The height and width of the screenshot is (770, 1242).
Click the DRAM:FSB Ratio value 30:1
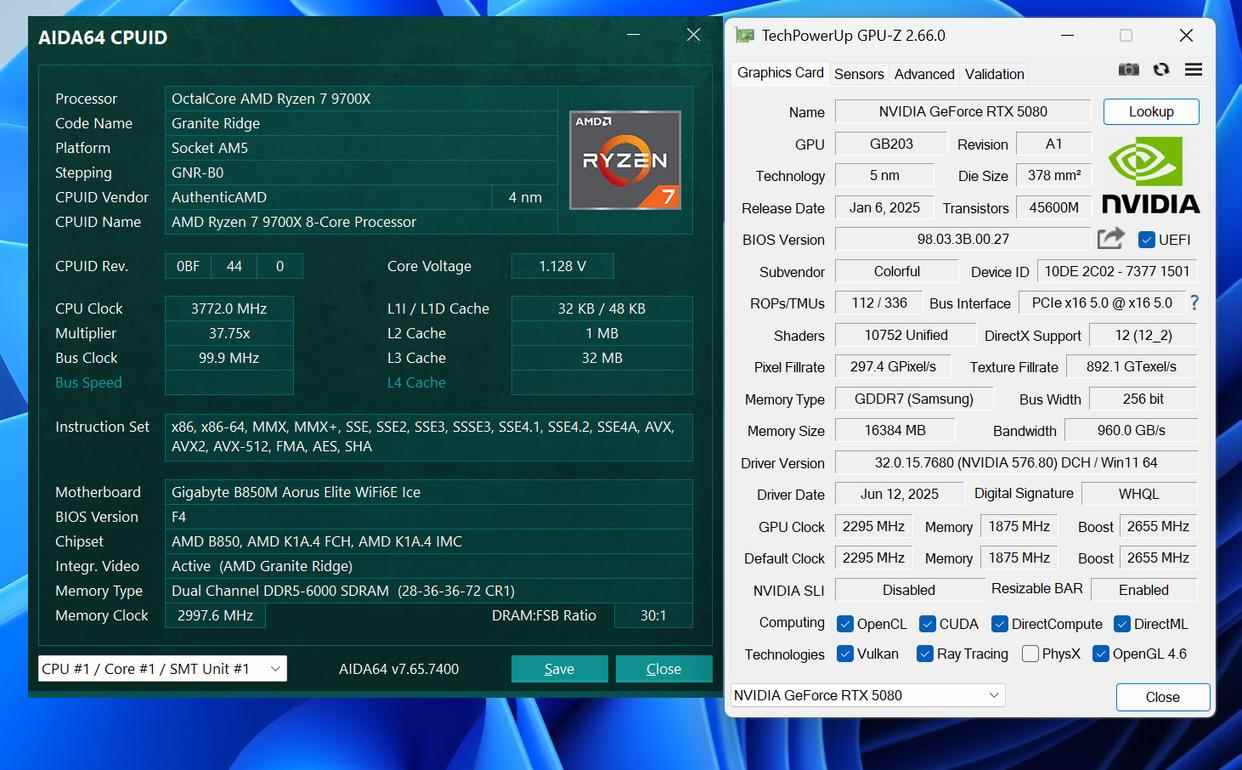(x=653, y=615)
